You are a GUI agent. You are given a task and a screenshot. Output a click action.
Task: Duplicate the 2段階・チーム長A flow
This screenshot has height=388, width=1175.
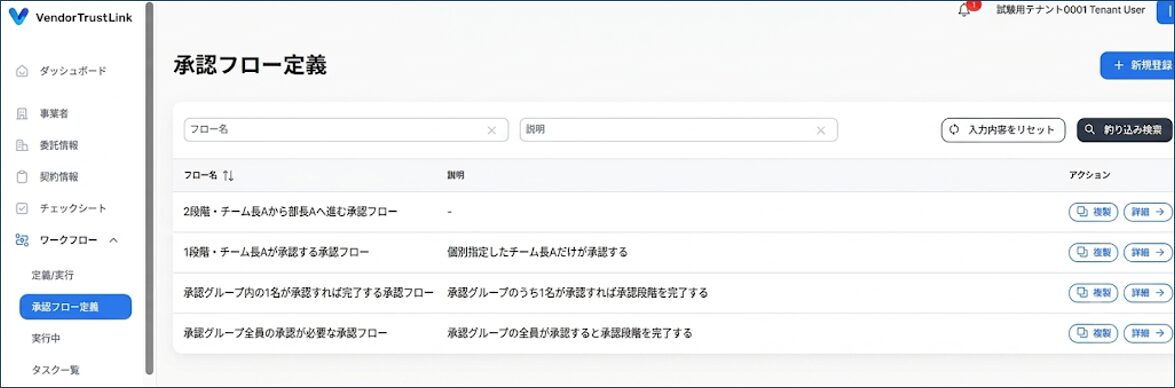[1093, 212]
